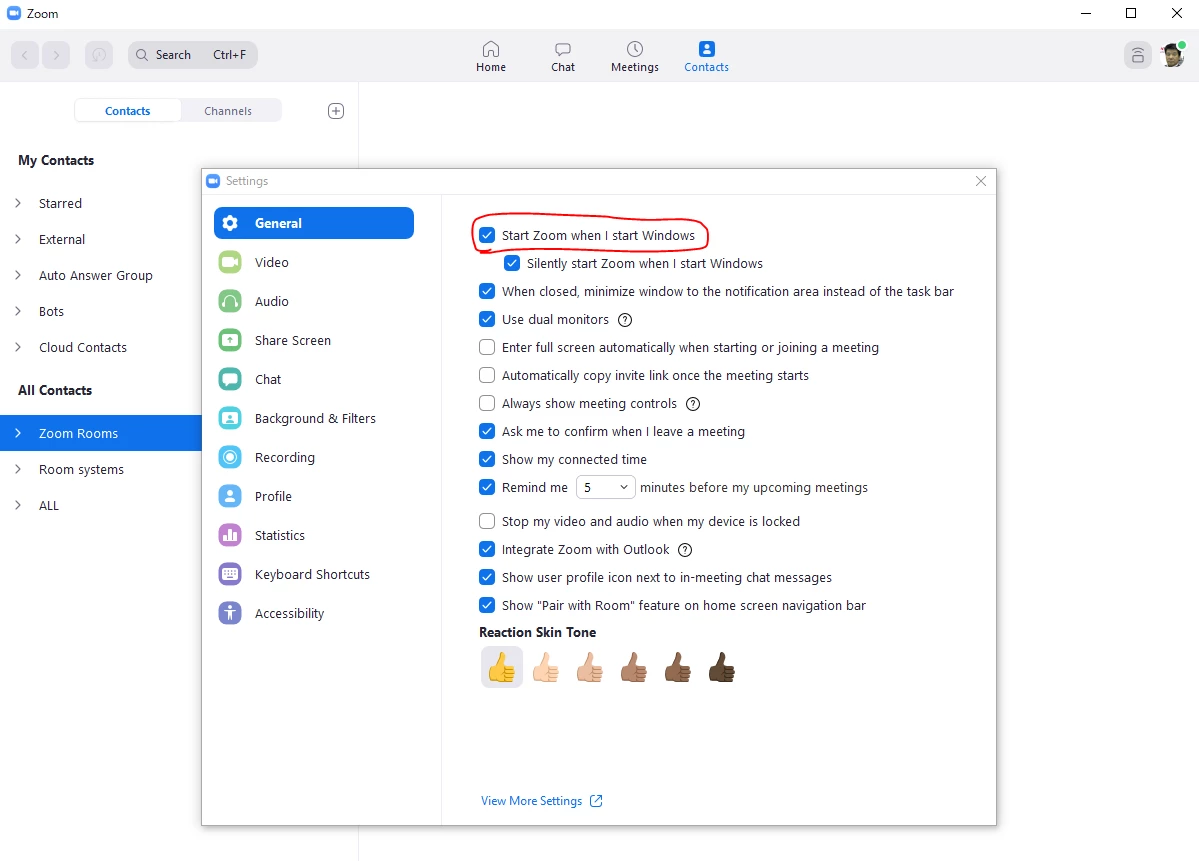Image resolution: width=1199 pixels, height=861 pixels.
Task: Open the user profile avatar menu
Action: pyautogui.click(x=1173, y=55)
